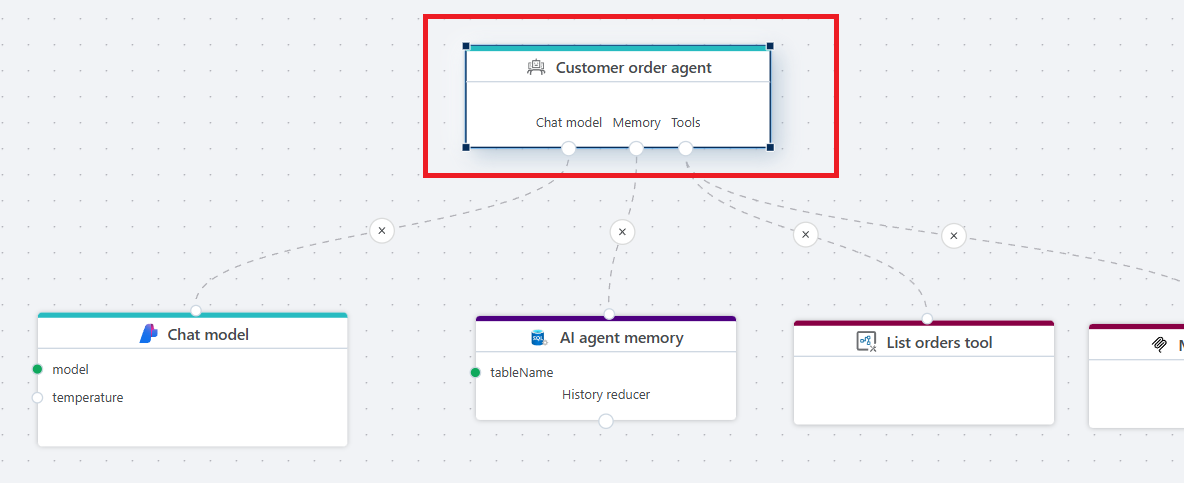Click the Memory port on the agent node
The image size is (1184, 483).
pyautogui.click(x=636, y=148)
